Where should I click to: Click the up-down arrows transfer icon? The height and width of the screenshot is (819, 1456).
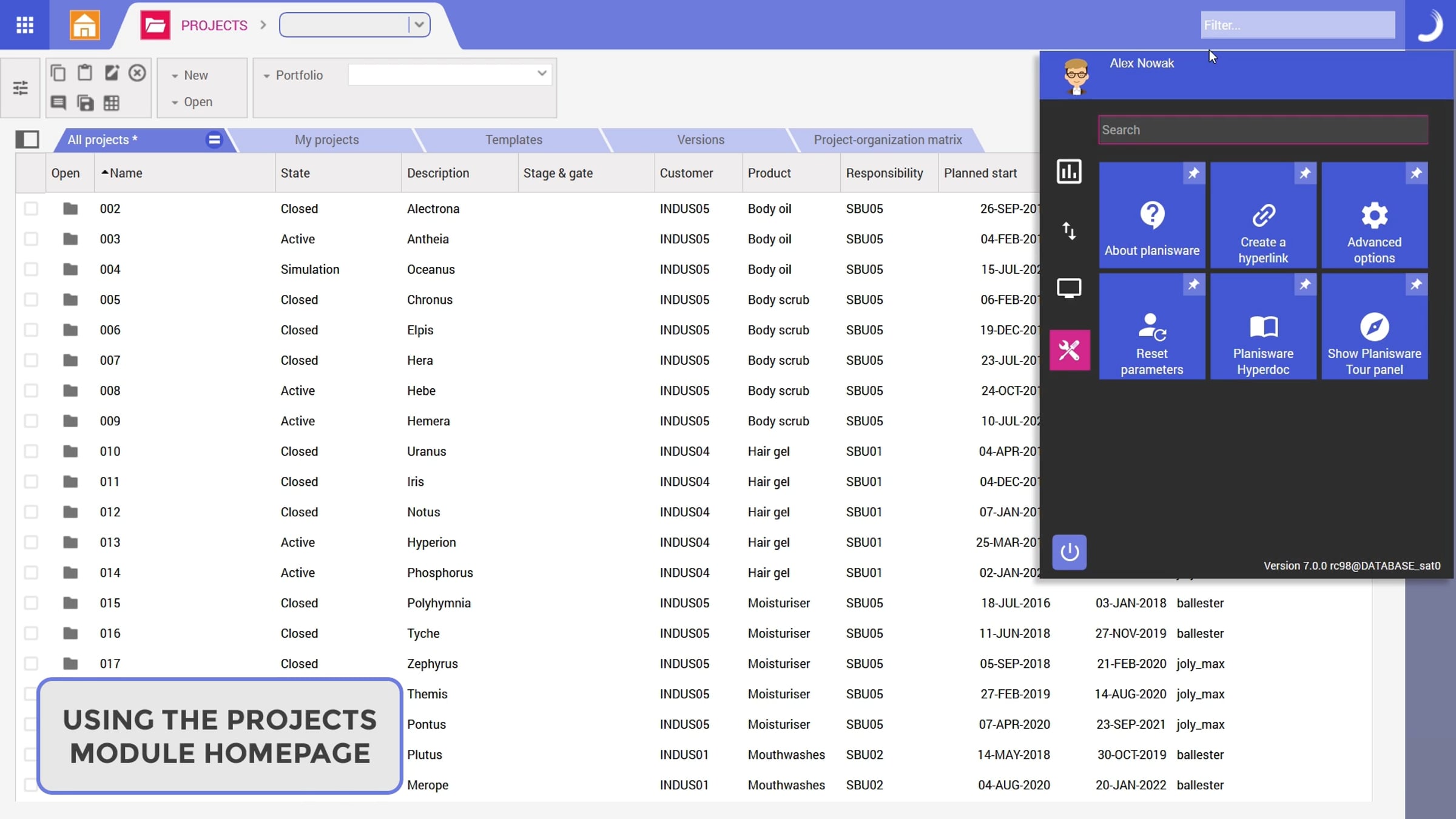coord(1069,231)
